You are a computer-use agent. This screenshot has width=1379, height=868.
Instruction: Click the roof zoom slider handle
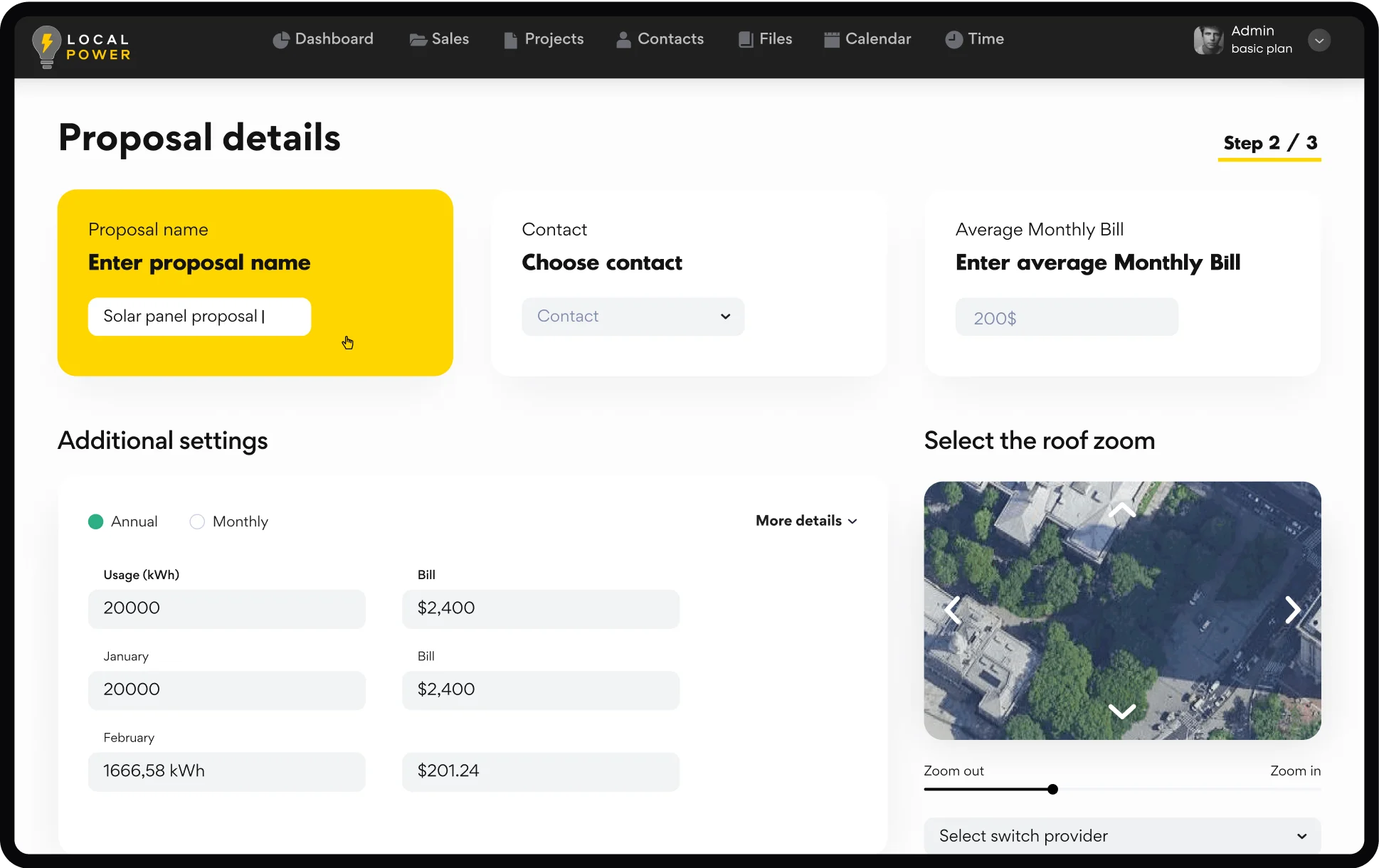point(1052,789)
